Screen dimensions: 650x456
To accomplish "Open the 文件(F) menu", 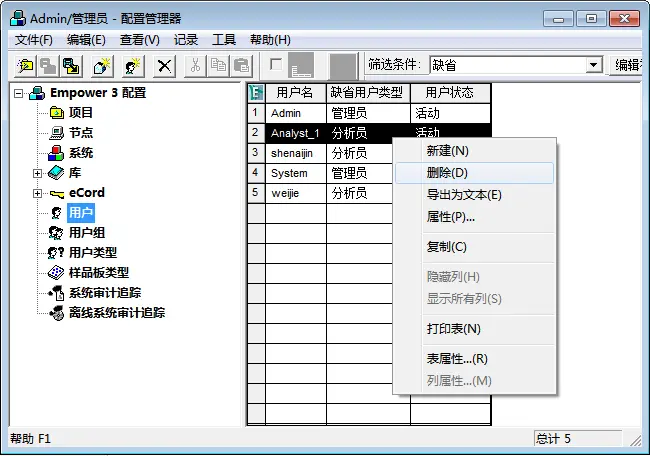I will [34, 40].
